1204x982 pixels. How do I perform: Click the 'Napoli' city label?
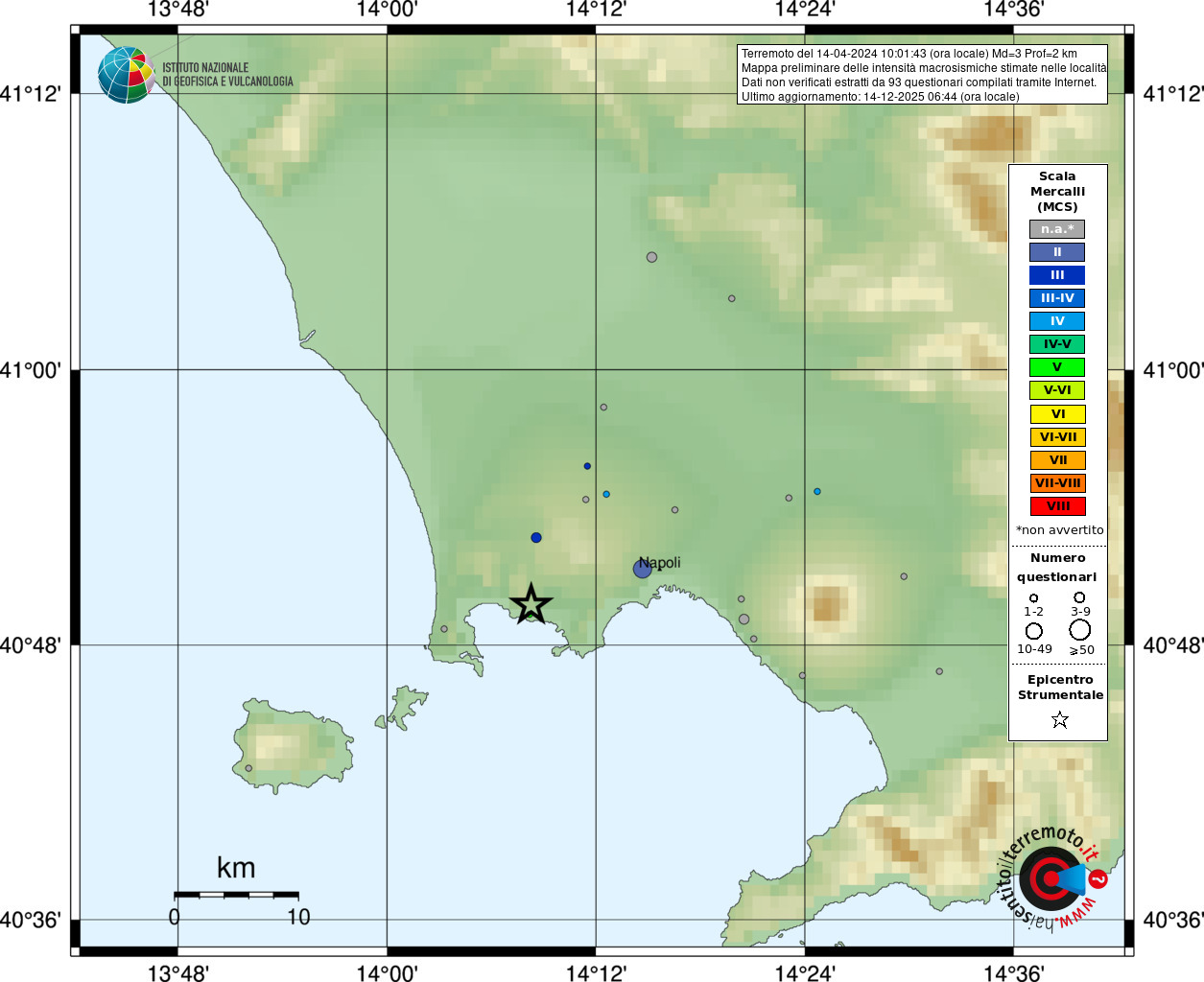(x=660, y=563)
